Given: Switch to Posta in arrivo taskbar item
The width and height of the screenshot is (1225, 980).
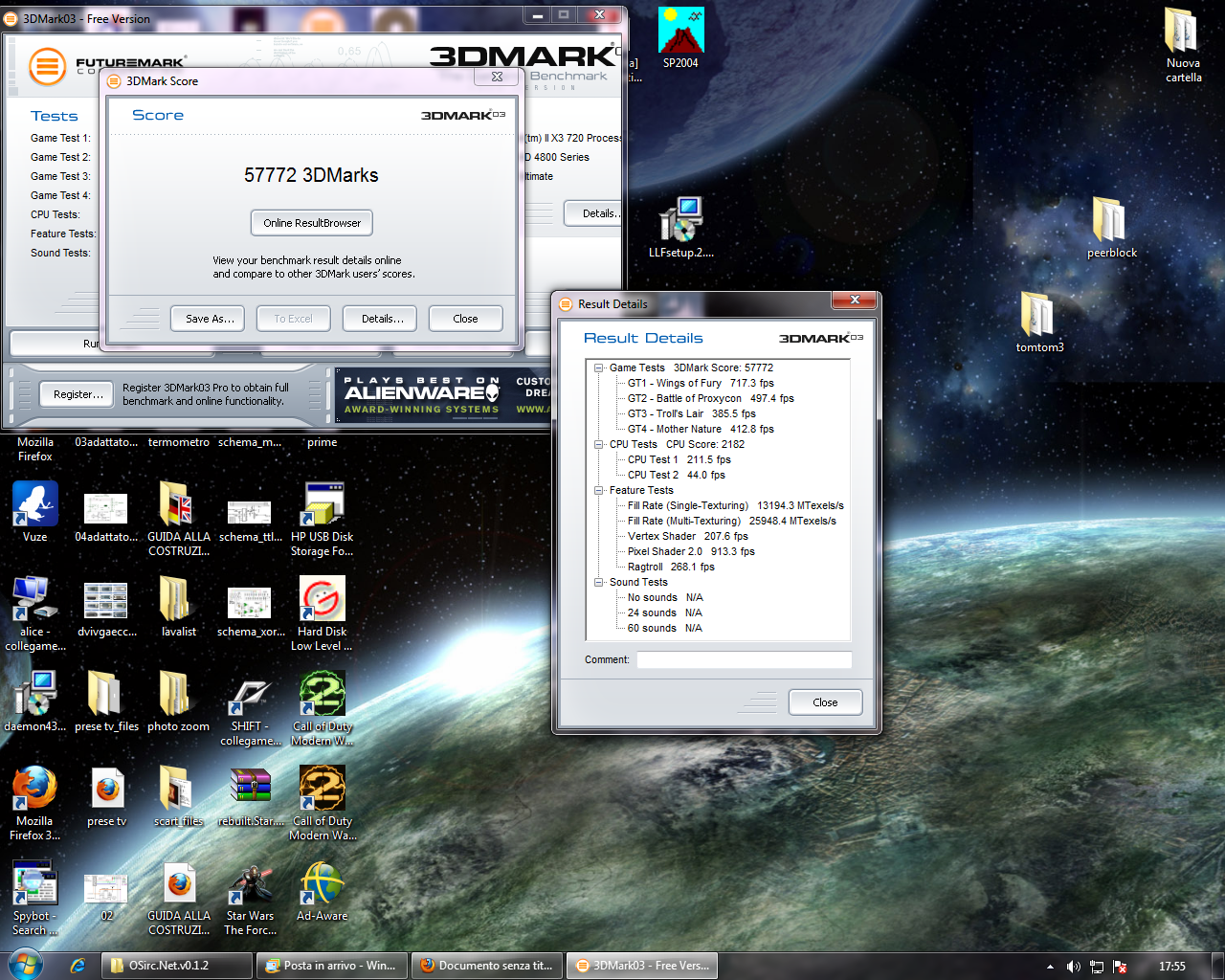Looking at the screenshot, I should 333,966.
